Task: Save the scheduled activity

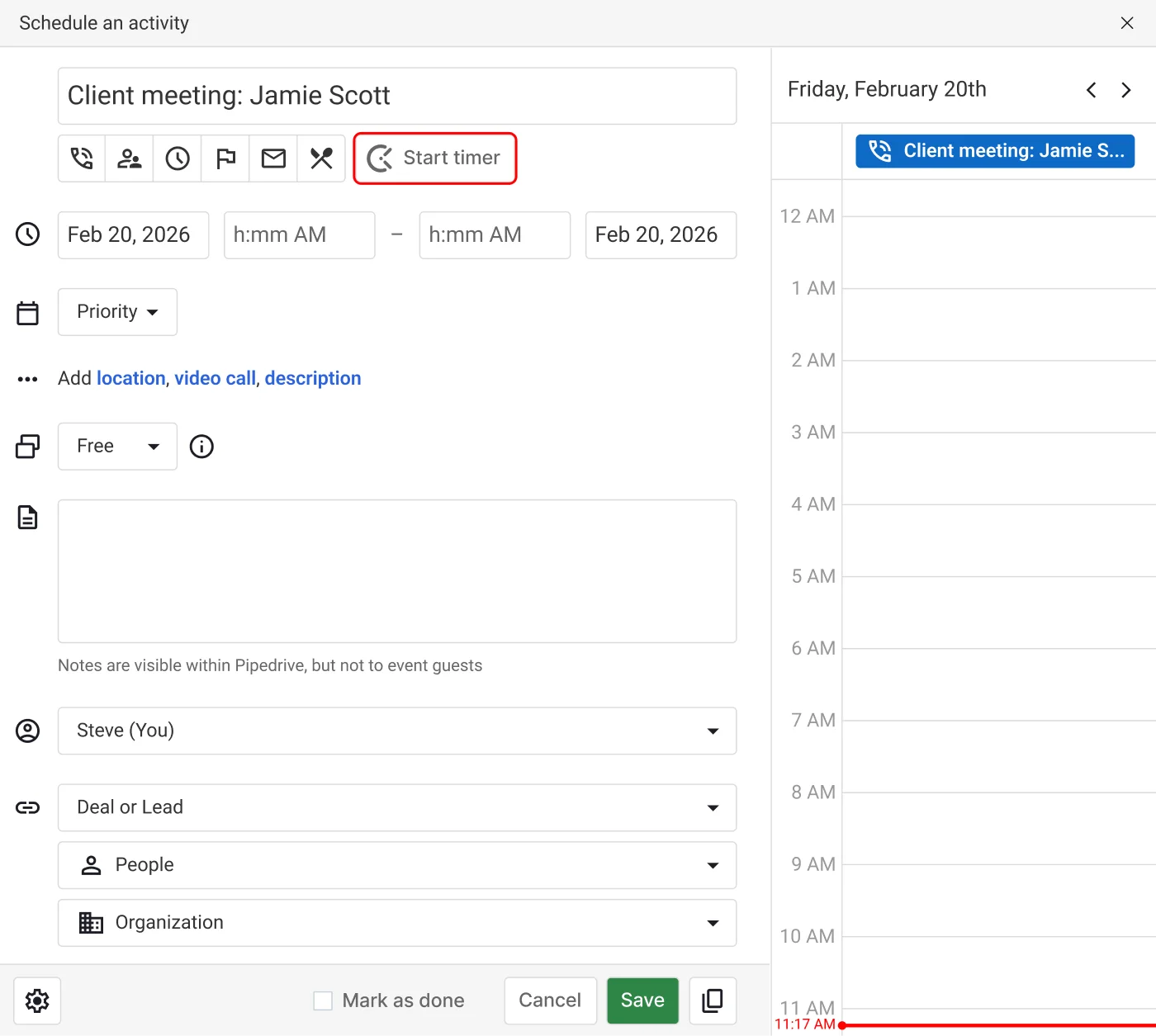Action: coord(642,1001)
